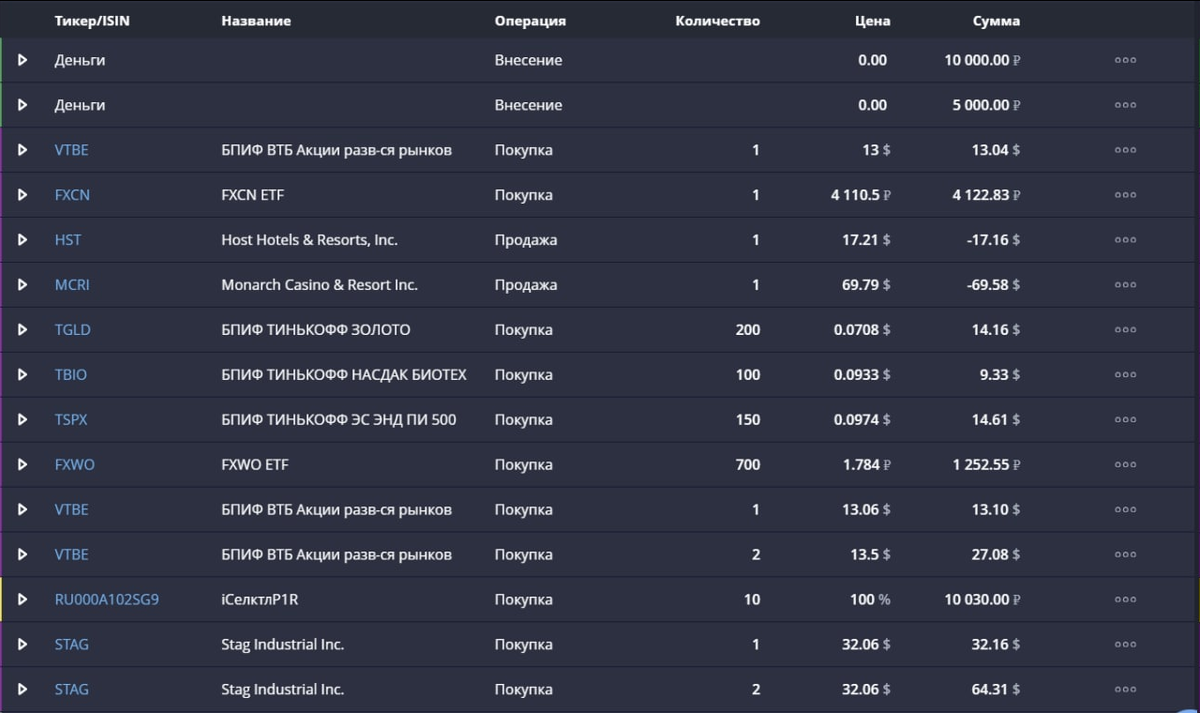Open three-dot menu for 5 000.00 ₽ deposit

[1125, 105]
